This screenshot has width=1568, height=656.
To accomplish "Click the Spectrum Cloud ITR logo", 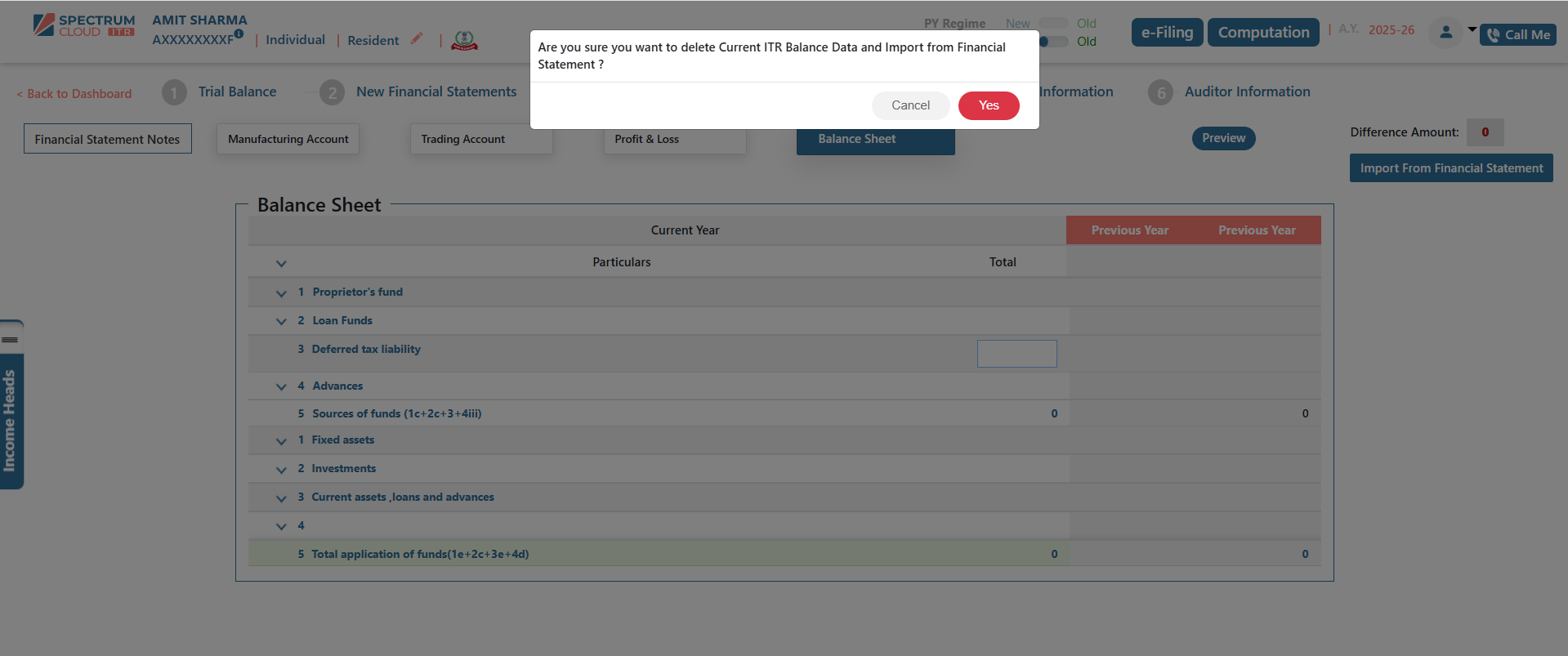I will (x=83, y=25).
